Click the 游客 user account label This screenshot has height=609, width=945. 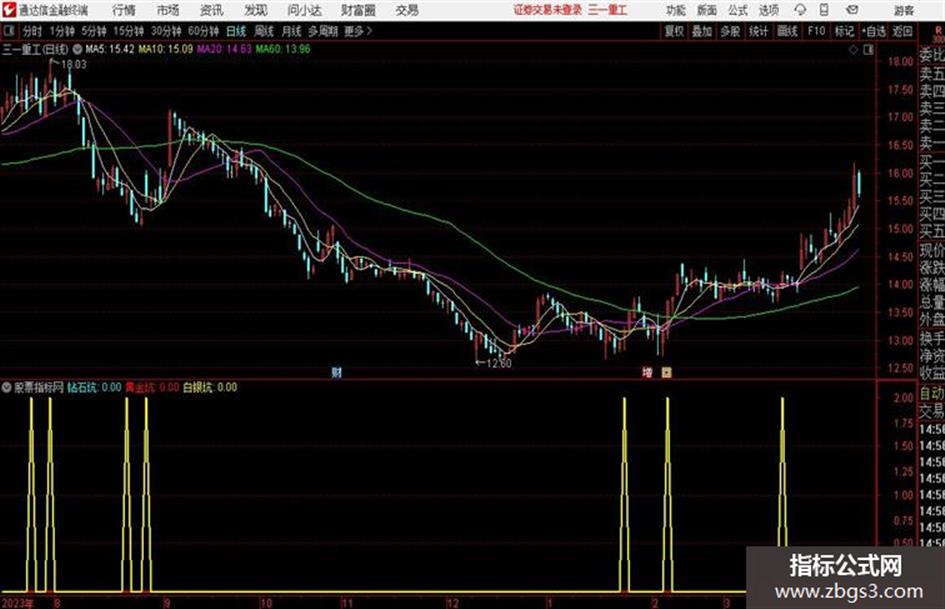[903, 10]
